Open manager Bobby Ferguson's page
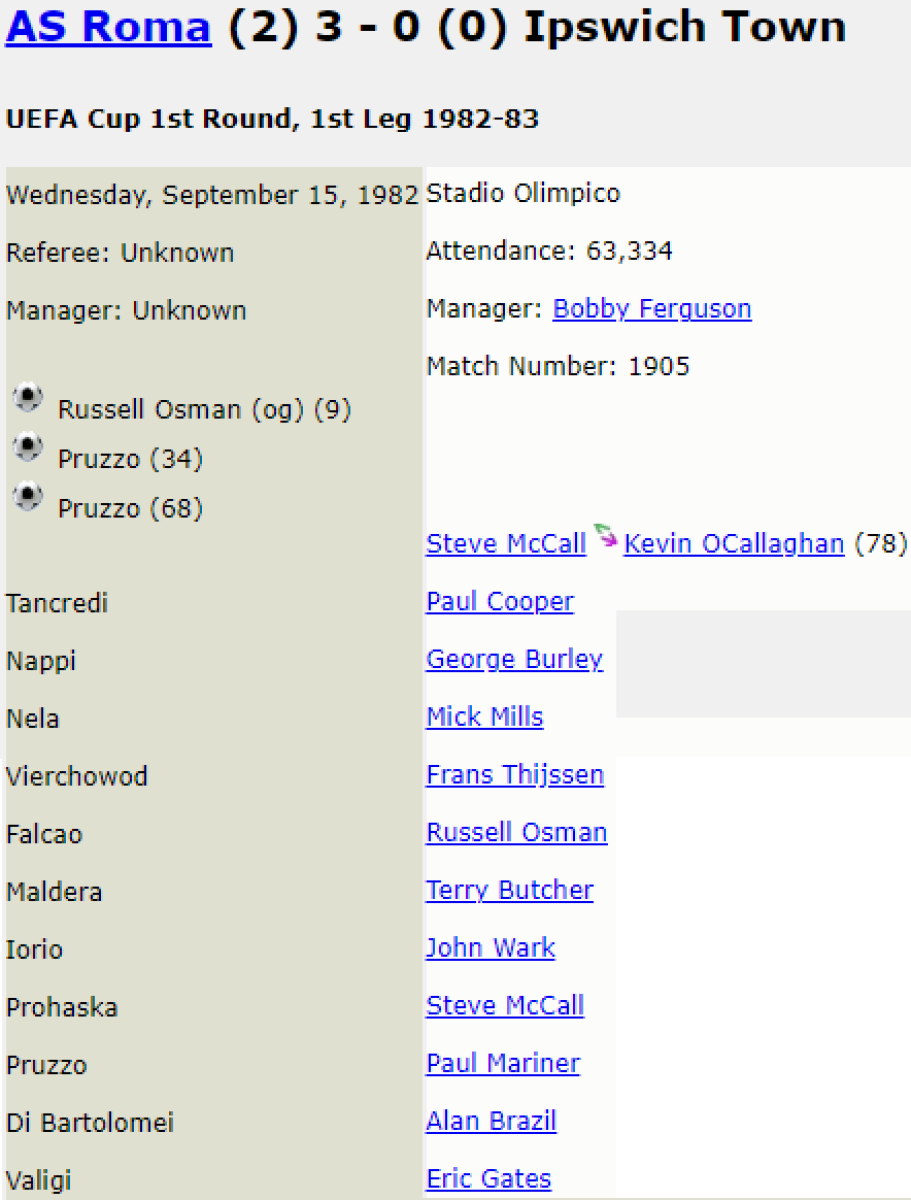The height and width of the screenshot is (1200, 911). 651,309
